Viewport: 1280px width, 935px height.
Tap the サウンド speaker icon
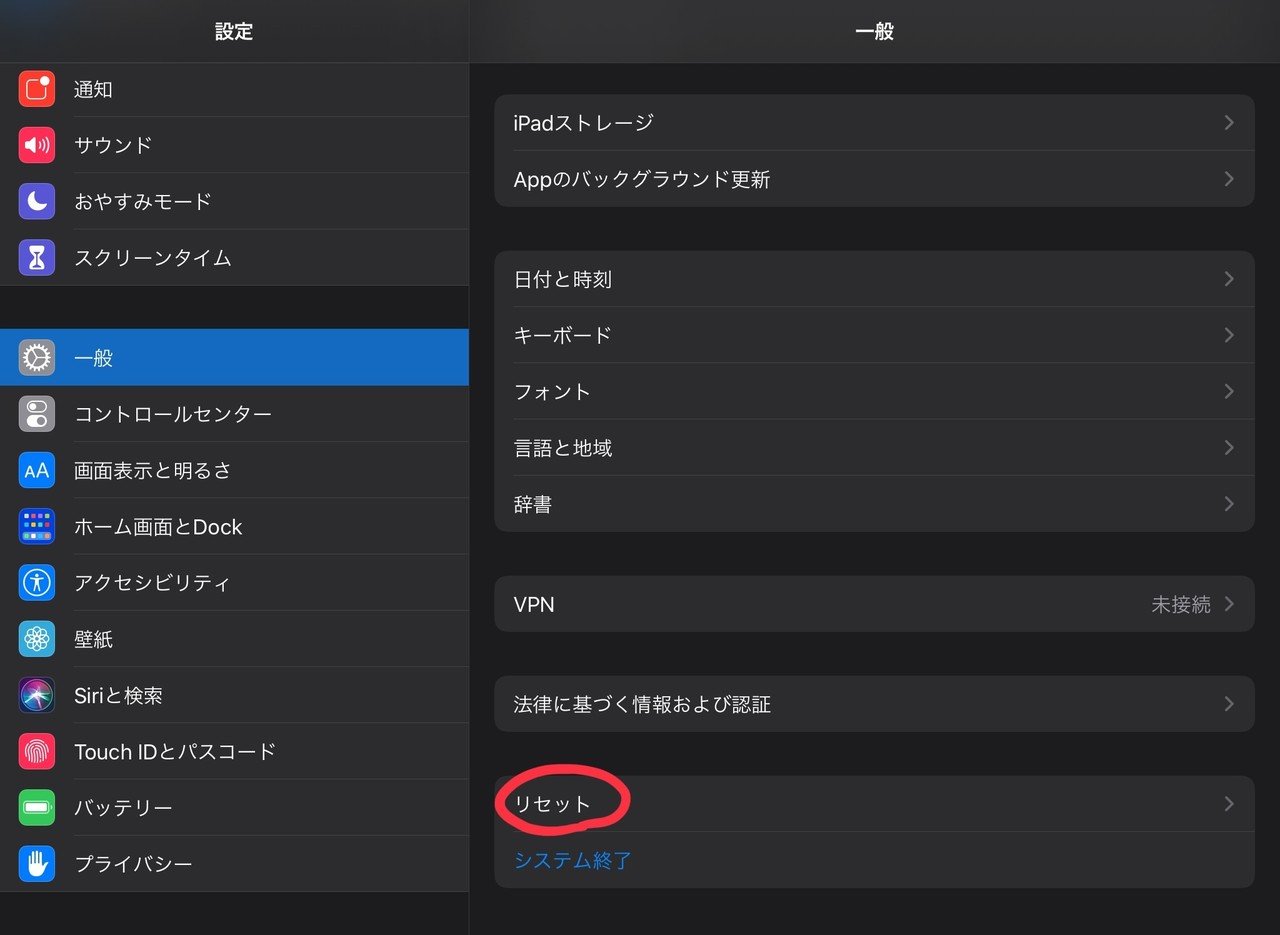(x=37, y=145)
